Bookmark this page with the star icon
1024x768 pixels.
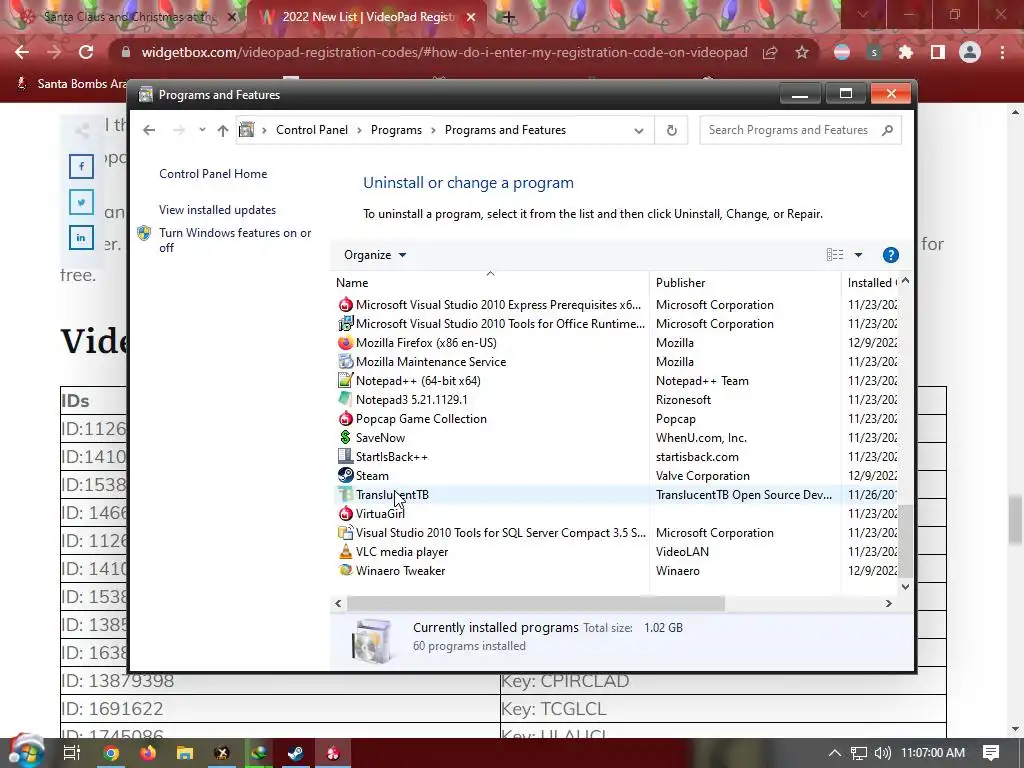pos(802,52)
